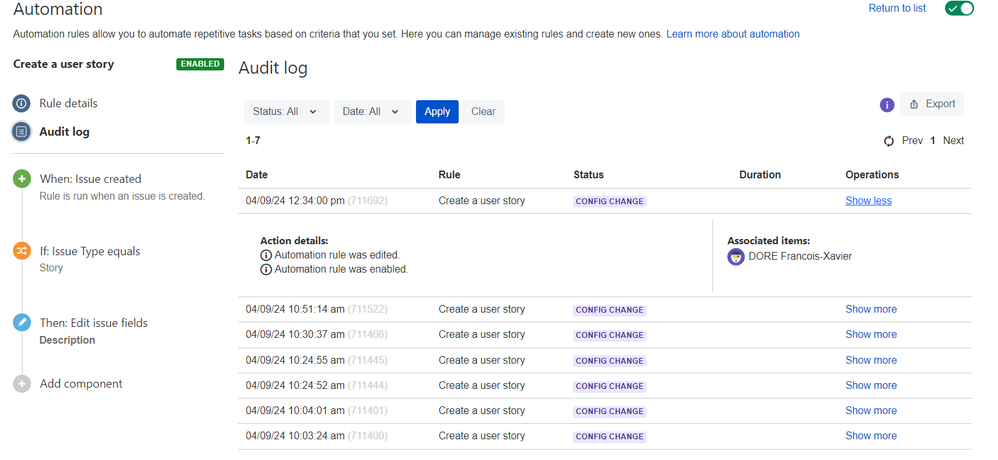The width and height of the screenshot is (998, 460).
Task: Open the Rule details section
Action: (68, 103)
